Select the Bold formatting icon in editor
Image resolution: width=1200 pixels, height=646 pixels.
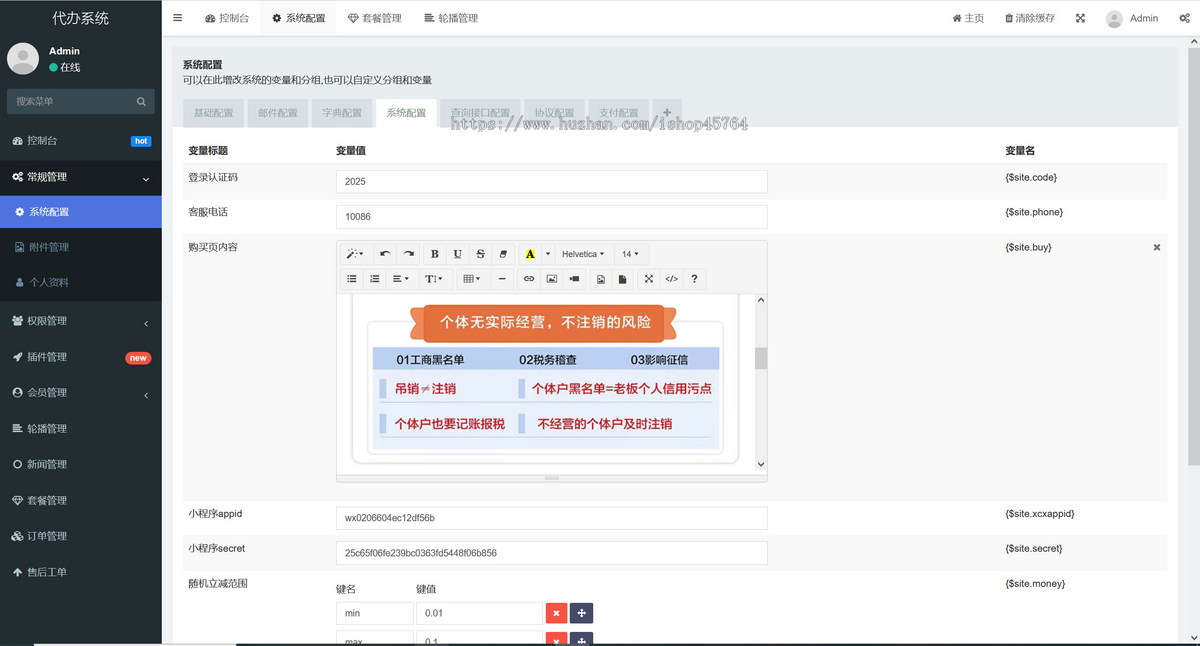click(x=435, y=253)
